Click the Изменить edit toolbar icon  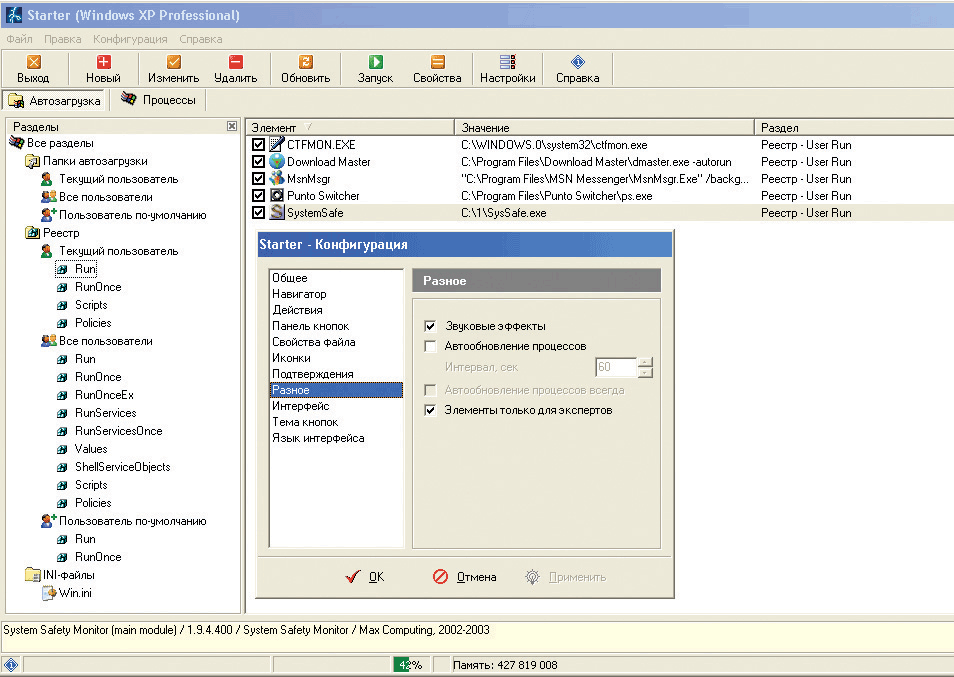(173, 61)
